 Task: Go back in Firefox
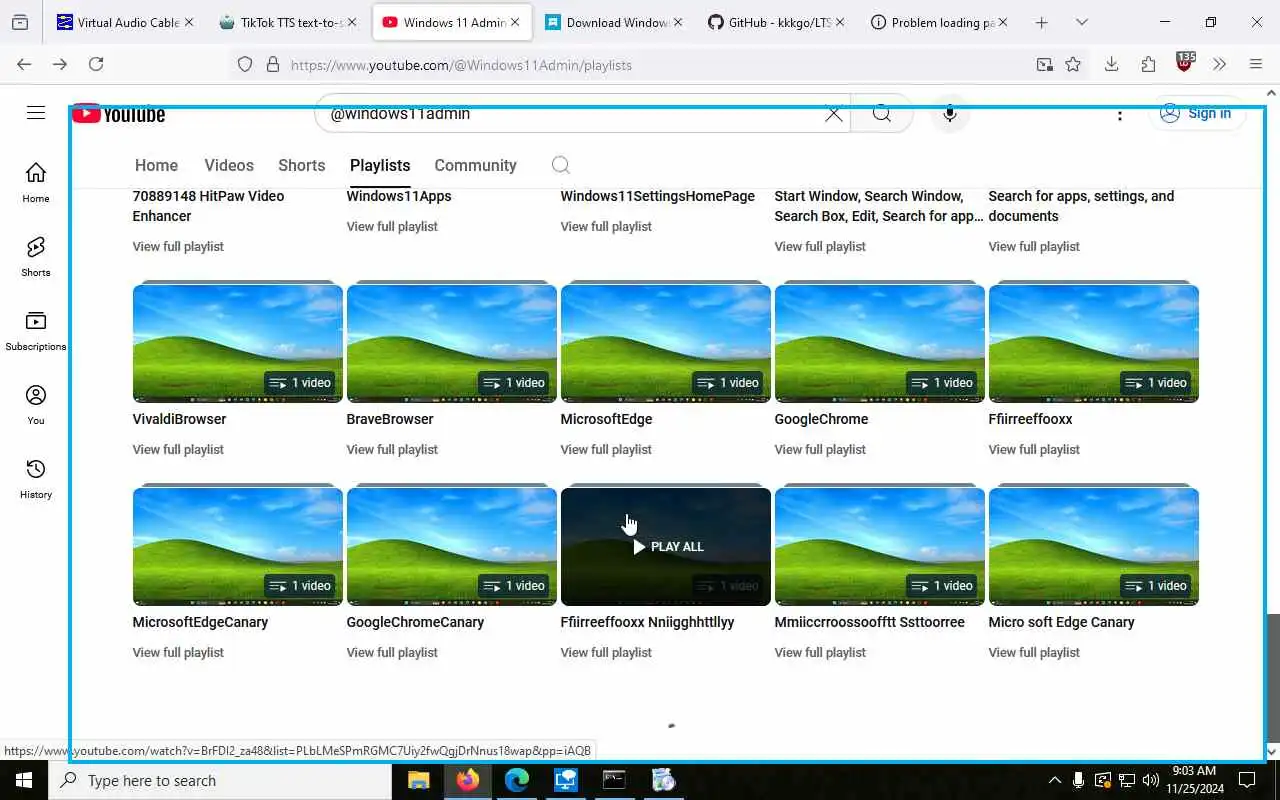point(24,64)
